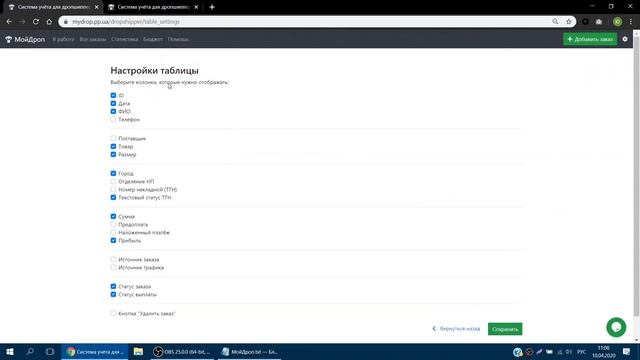Open the В работе menu item
Screen dimensions: 640x360
pos(63,39)
